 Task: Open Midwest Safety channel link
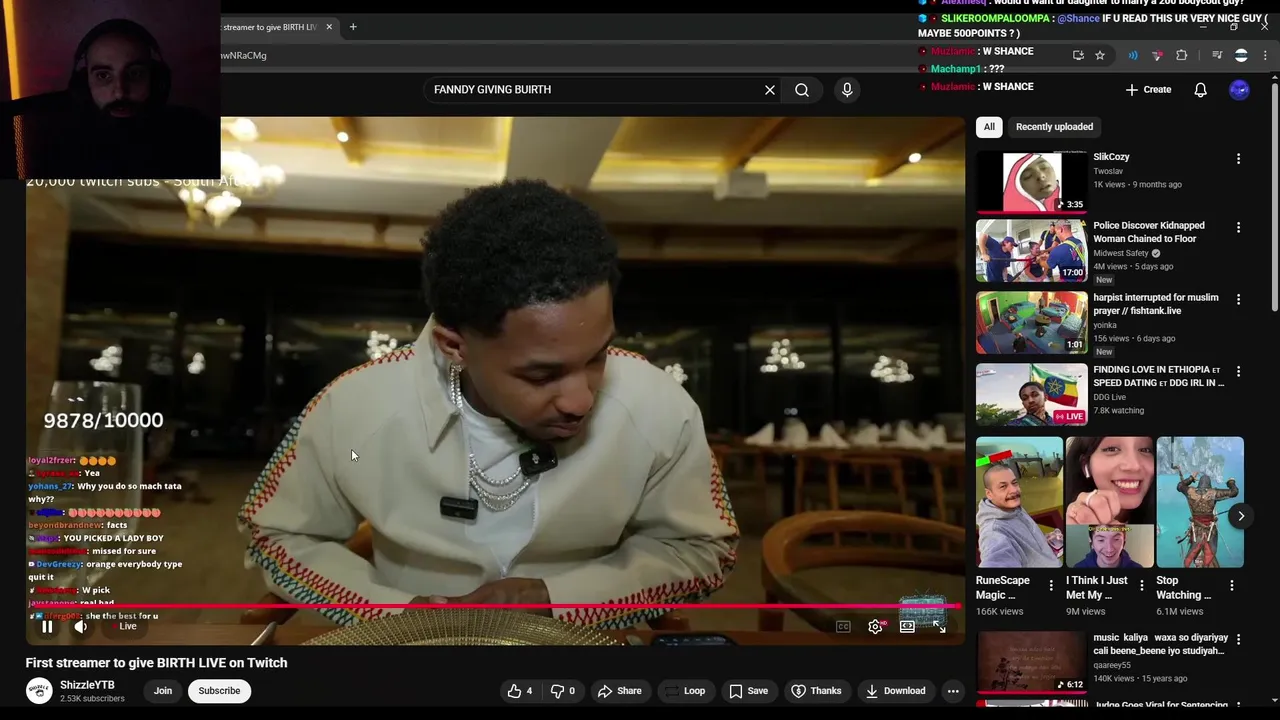tap(1121, 253)
